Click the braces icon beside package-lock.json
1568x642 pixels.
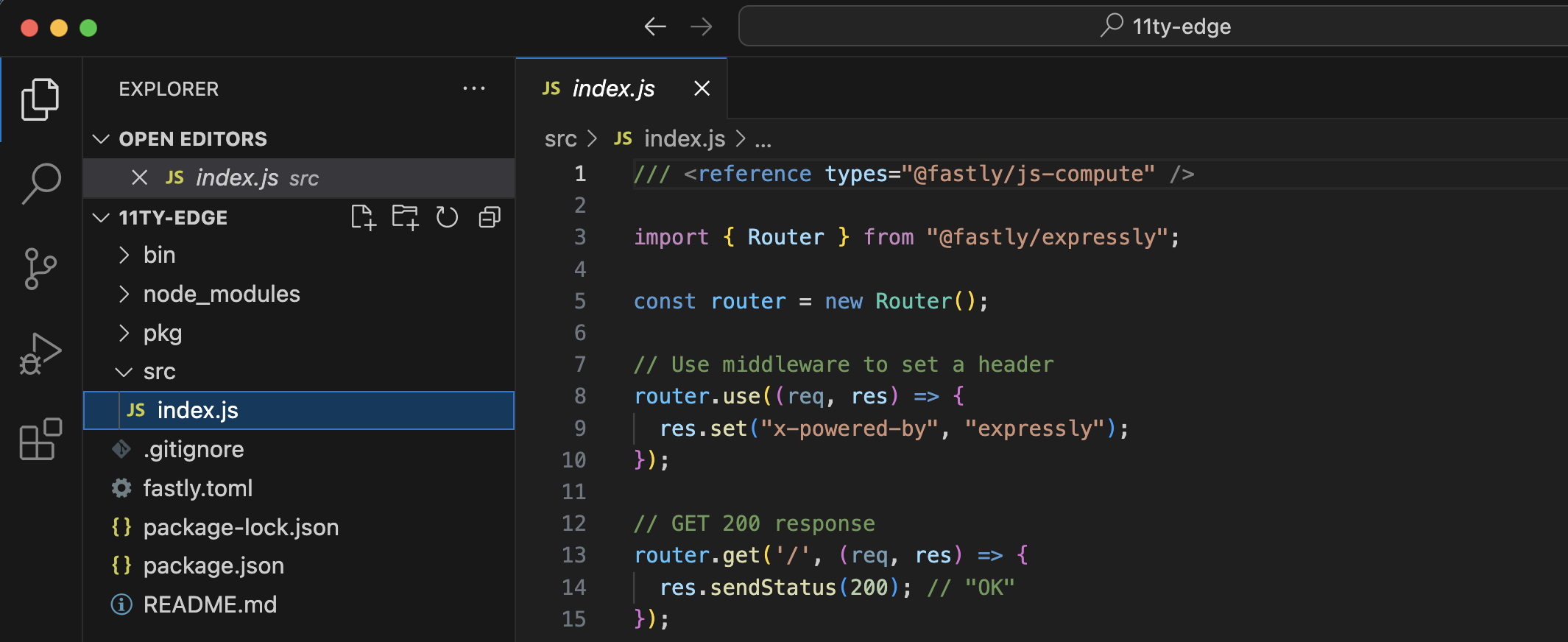[x=121, y=527]
